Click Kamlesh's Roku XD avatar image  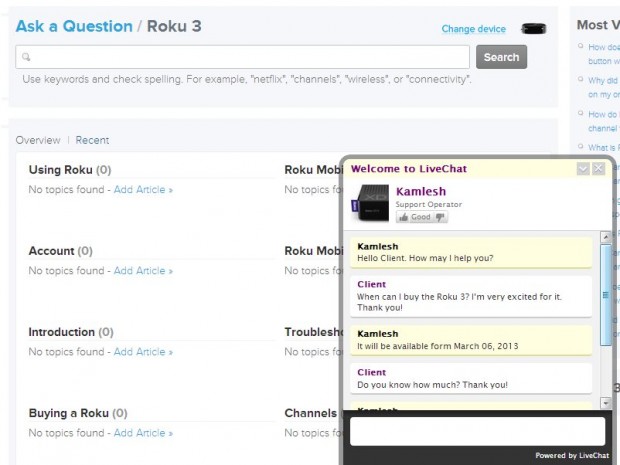click(x=370, y=203)
